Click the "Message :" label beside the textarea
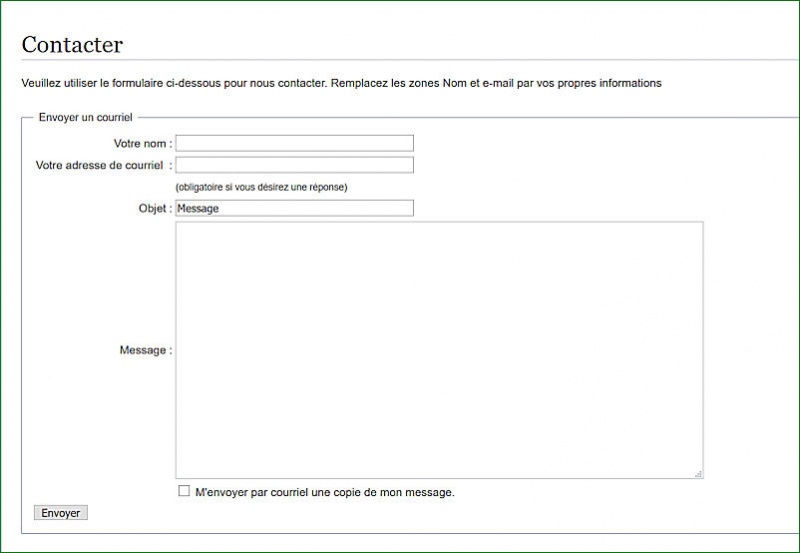800x553 pixels. pyautogui.click(x=145, y=350)
